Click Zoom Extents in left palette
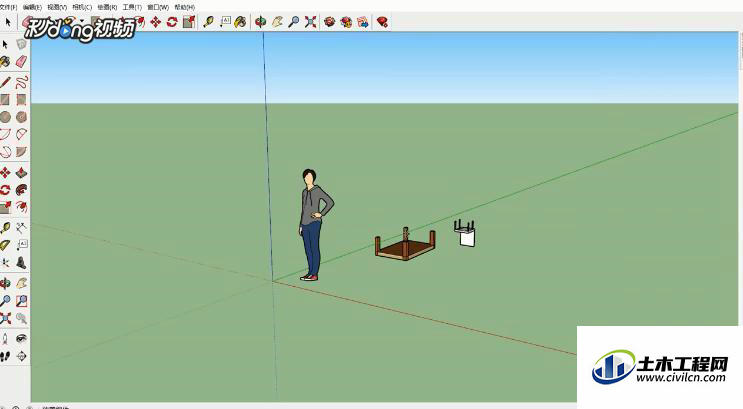The image size is (743, 409). [5, 318]
